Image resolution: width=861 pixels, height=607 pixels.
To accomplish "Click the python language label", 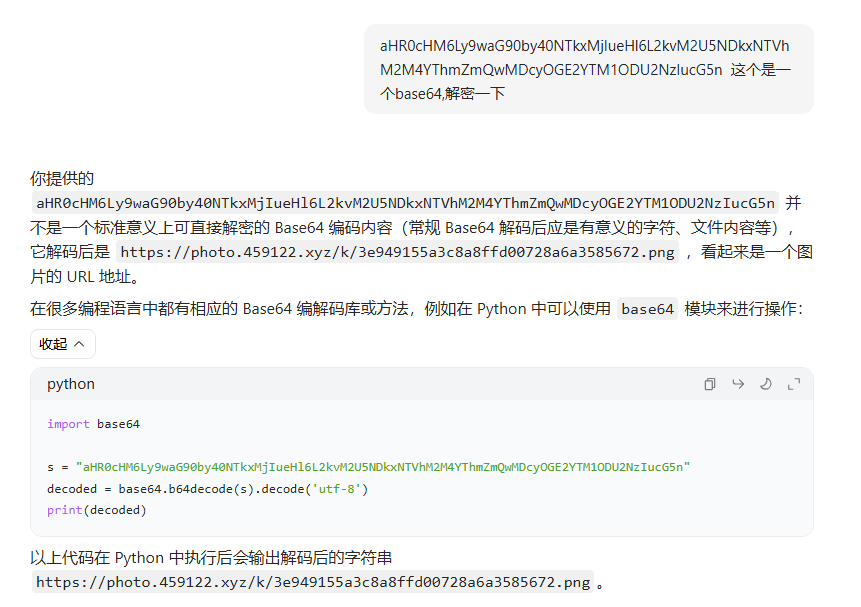I will tap(71, 384).
